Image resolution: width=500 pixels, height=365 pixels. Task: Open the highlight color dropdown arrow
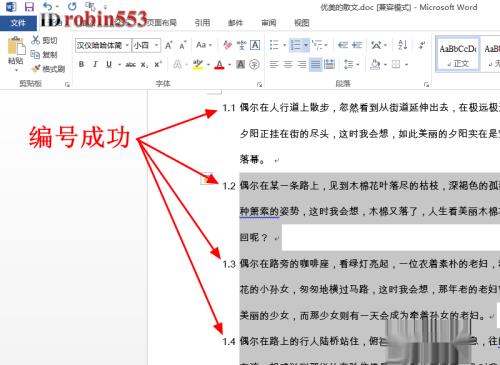(208, 65)
